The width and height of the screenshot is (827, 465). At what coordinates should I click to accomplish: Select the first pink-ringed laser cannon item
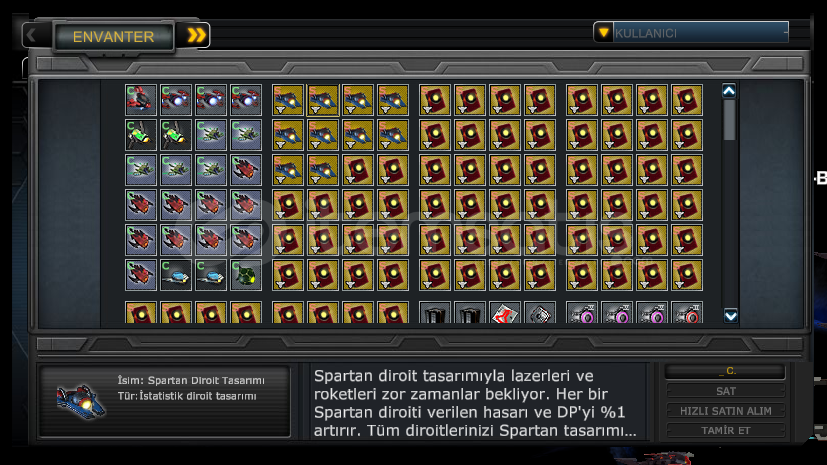582,312
